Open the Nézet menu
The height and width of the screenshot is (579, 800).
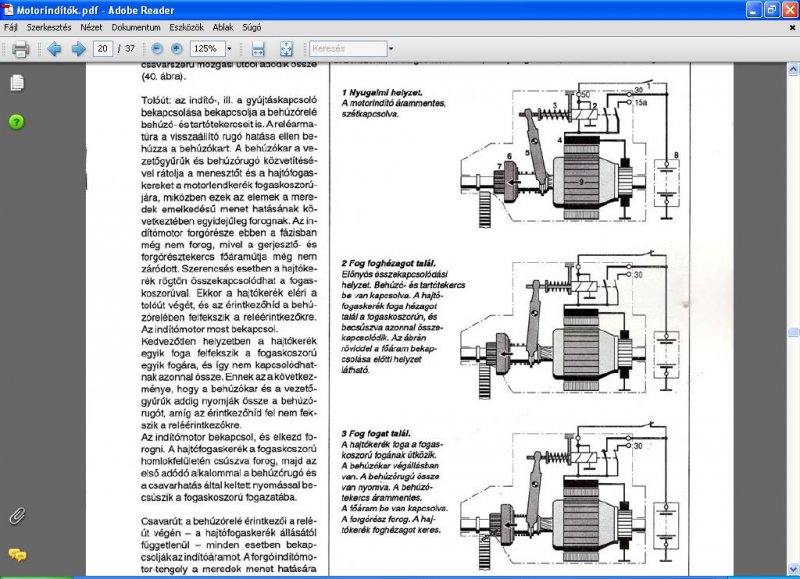(91, 28)
